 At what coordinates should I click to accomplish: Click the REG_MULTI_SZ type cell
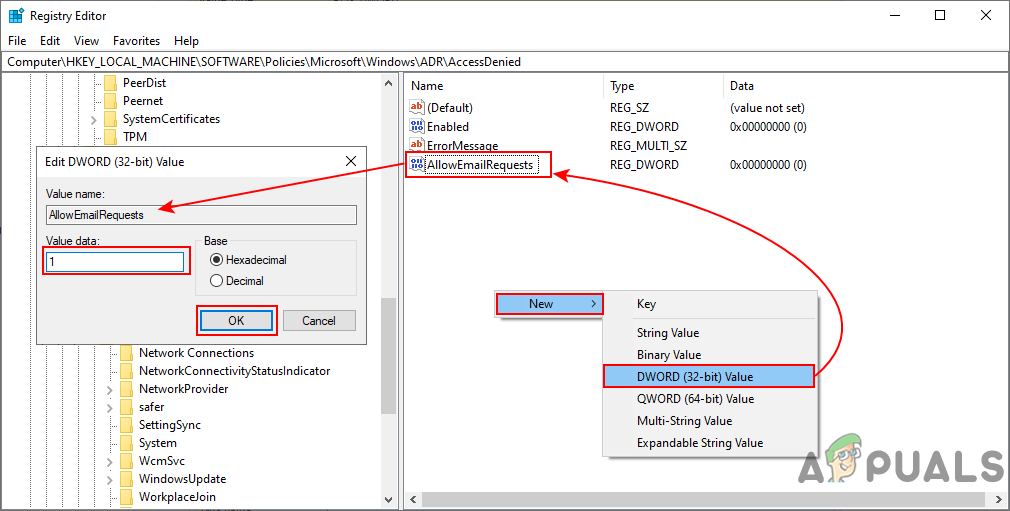(648, 146)
